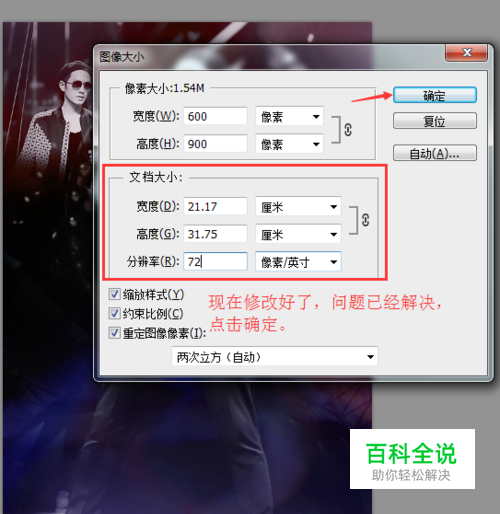Open the 像素/英寸 resolution unit dropdown
Viewport: 500px width, 514px height.
click(298, 262)
